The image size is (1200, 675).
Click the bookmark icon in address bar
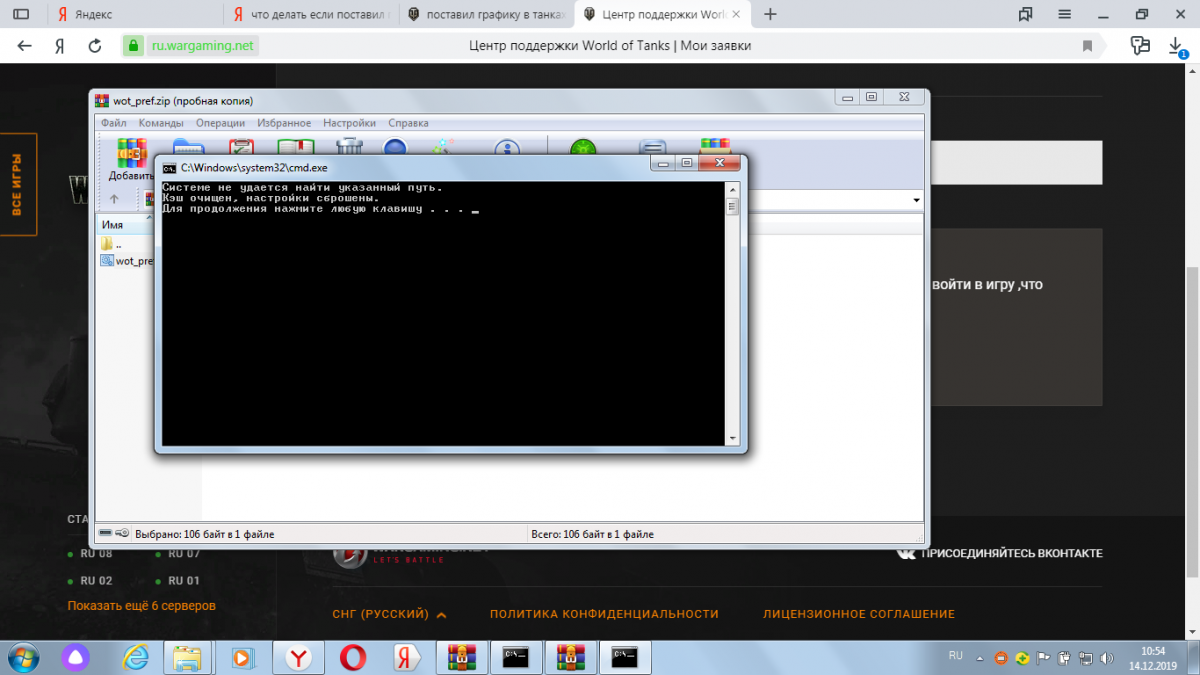[1087, 46]
